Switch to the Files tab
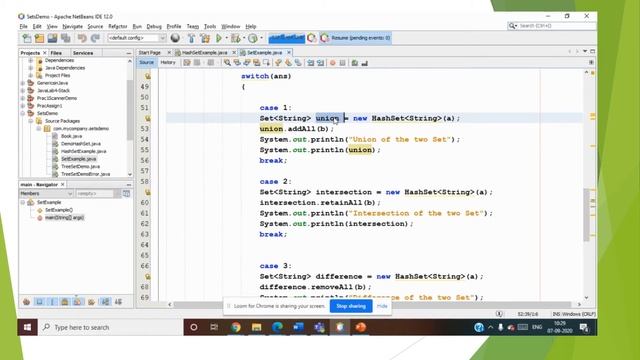Viewport: 640px width, 360px height. (56, 53)
